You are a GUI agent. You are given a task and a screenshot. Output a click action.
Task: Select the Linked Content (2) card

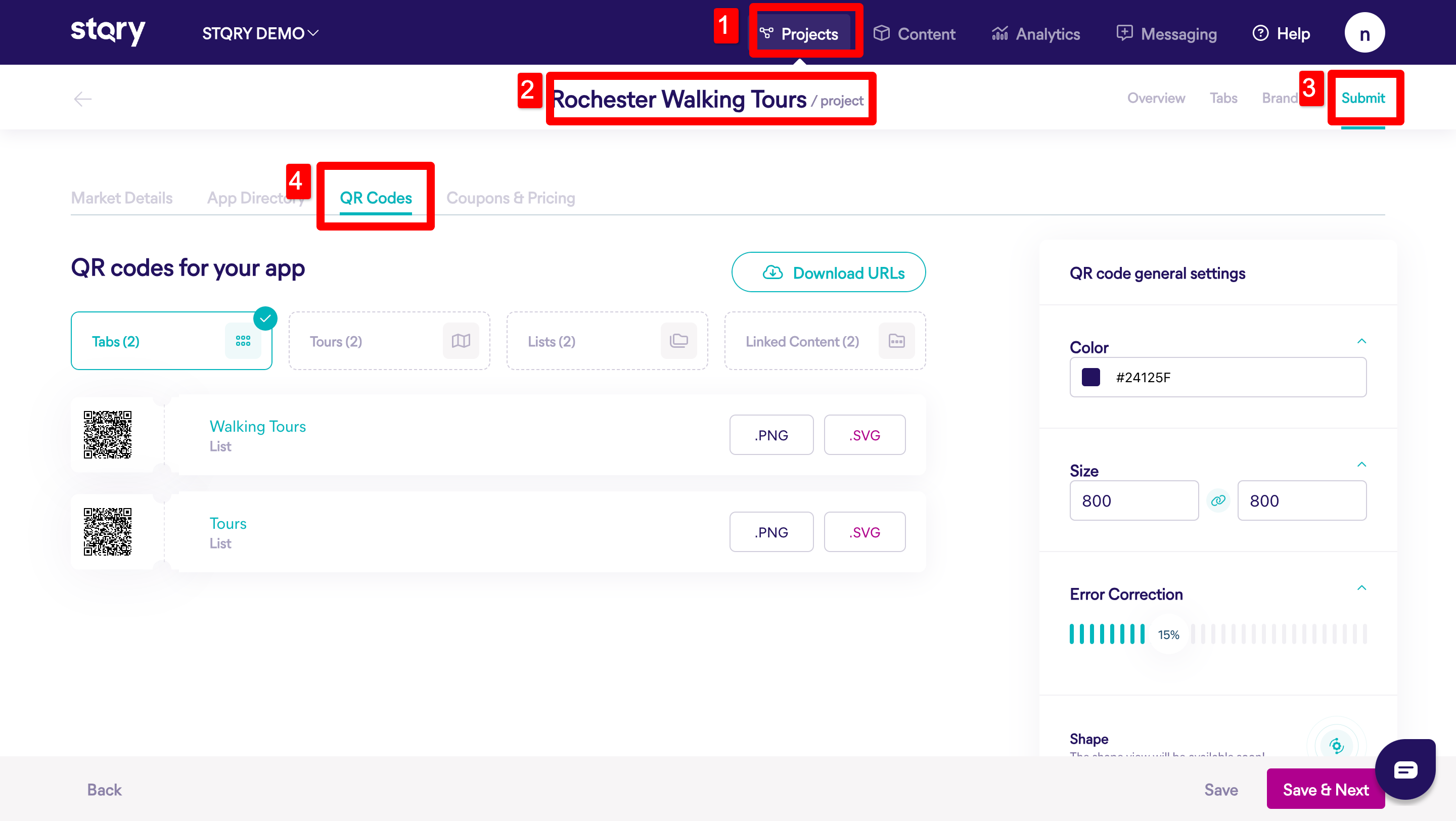point(825,341)
